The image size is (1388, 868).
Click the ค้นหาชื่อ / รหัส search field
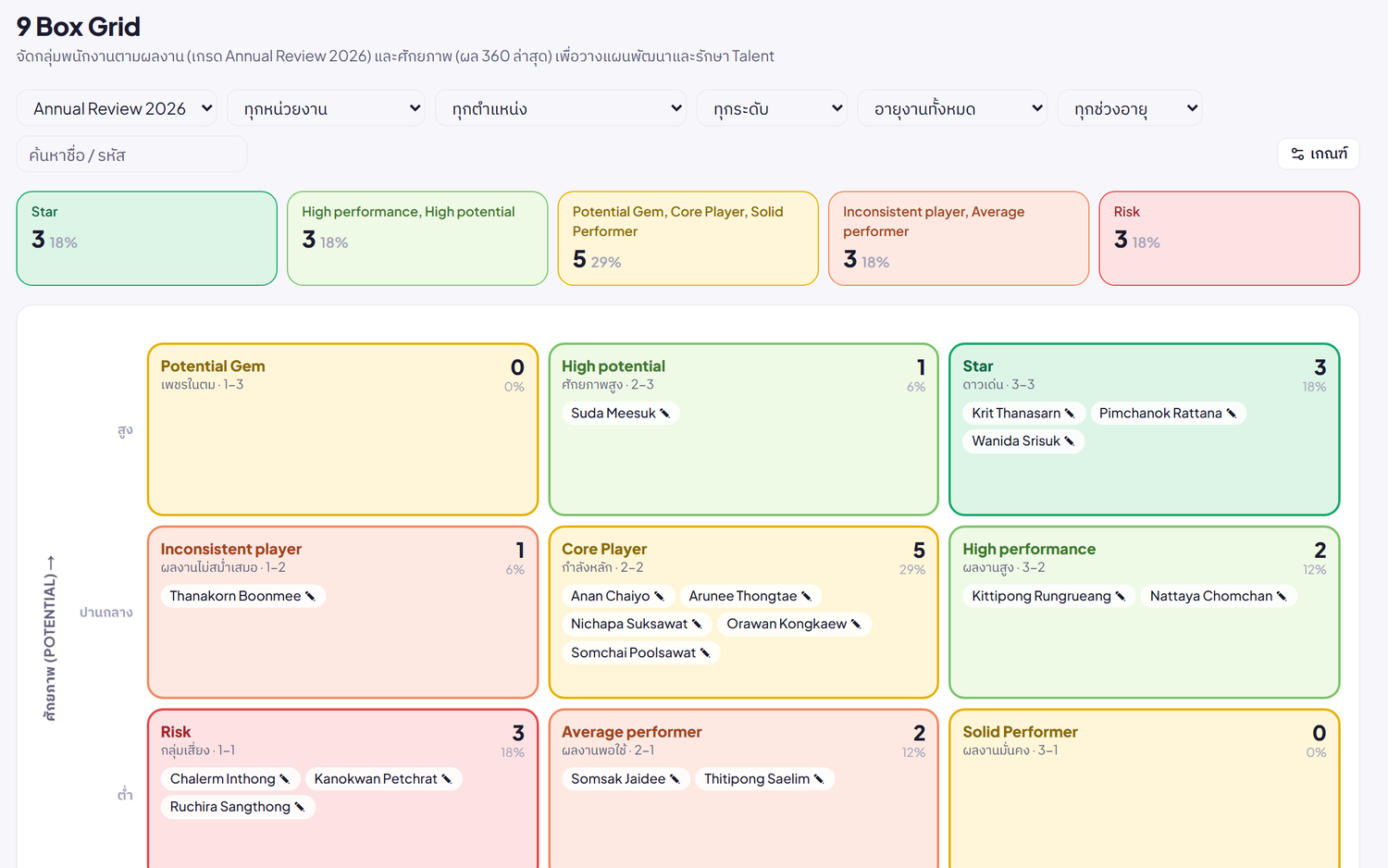131,155
